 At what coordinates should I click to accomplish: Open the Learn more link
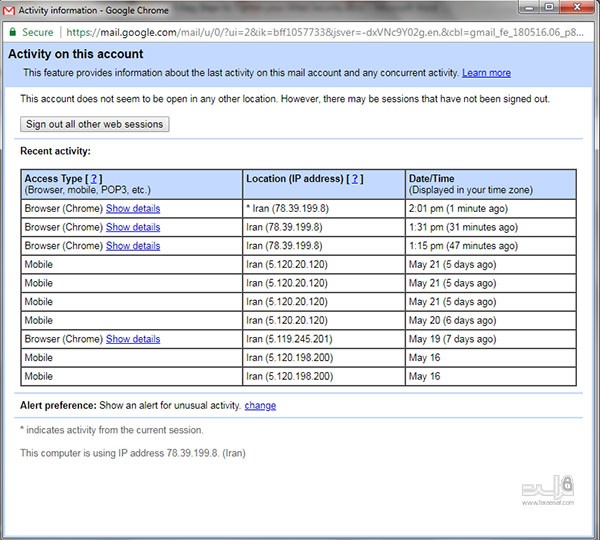pos(486,73)
